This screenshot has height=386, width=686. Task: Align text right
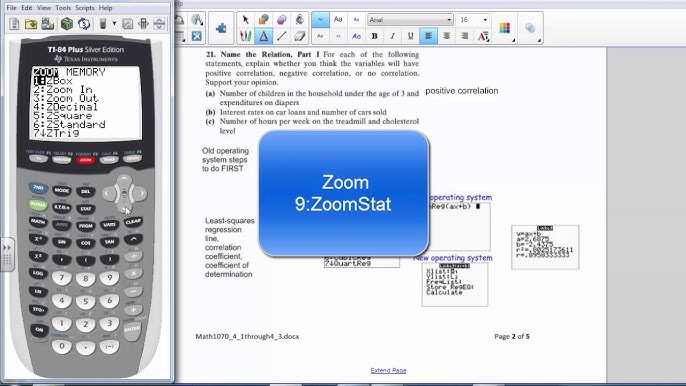[x=465, y=36]
